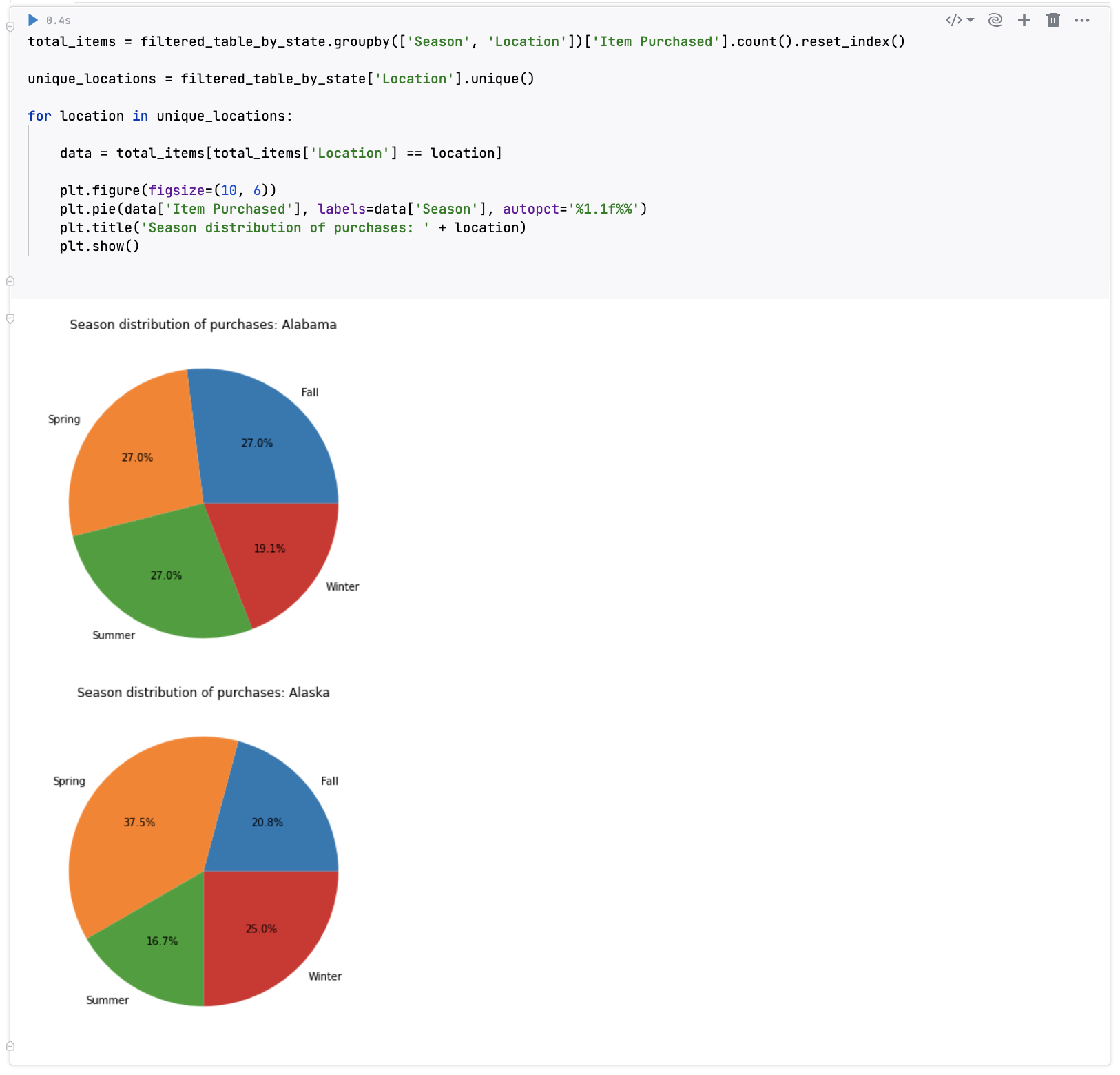
Task: Open the more actions ellipsis menu
Action: click(x=1082, y=20)
